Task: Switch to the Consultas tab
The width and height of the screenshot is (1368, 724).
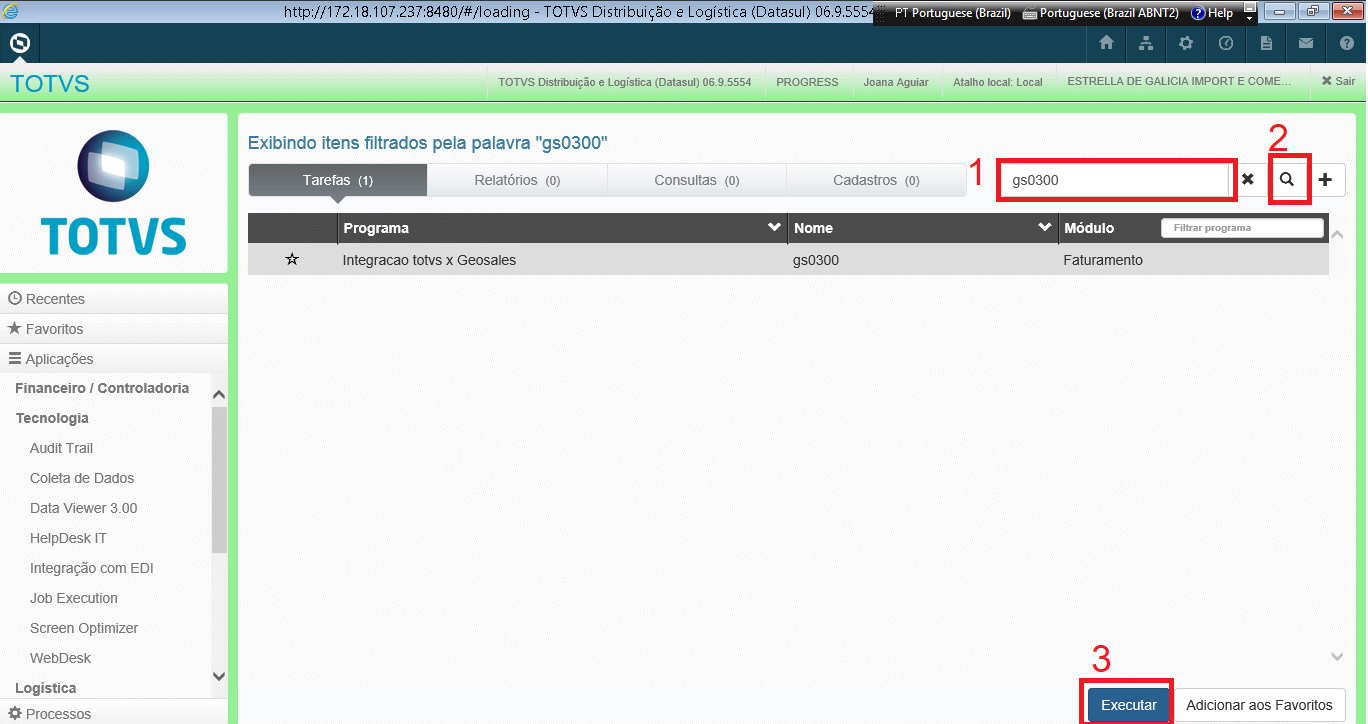Action: tap(697, 180)
